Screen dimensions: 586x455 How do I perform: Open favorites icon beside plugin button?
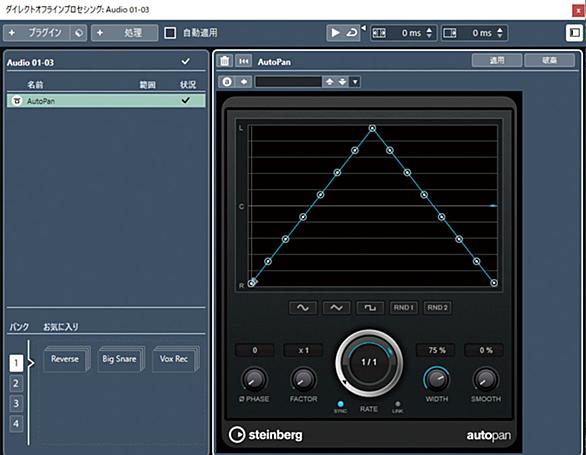coord(79,33)
